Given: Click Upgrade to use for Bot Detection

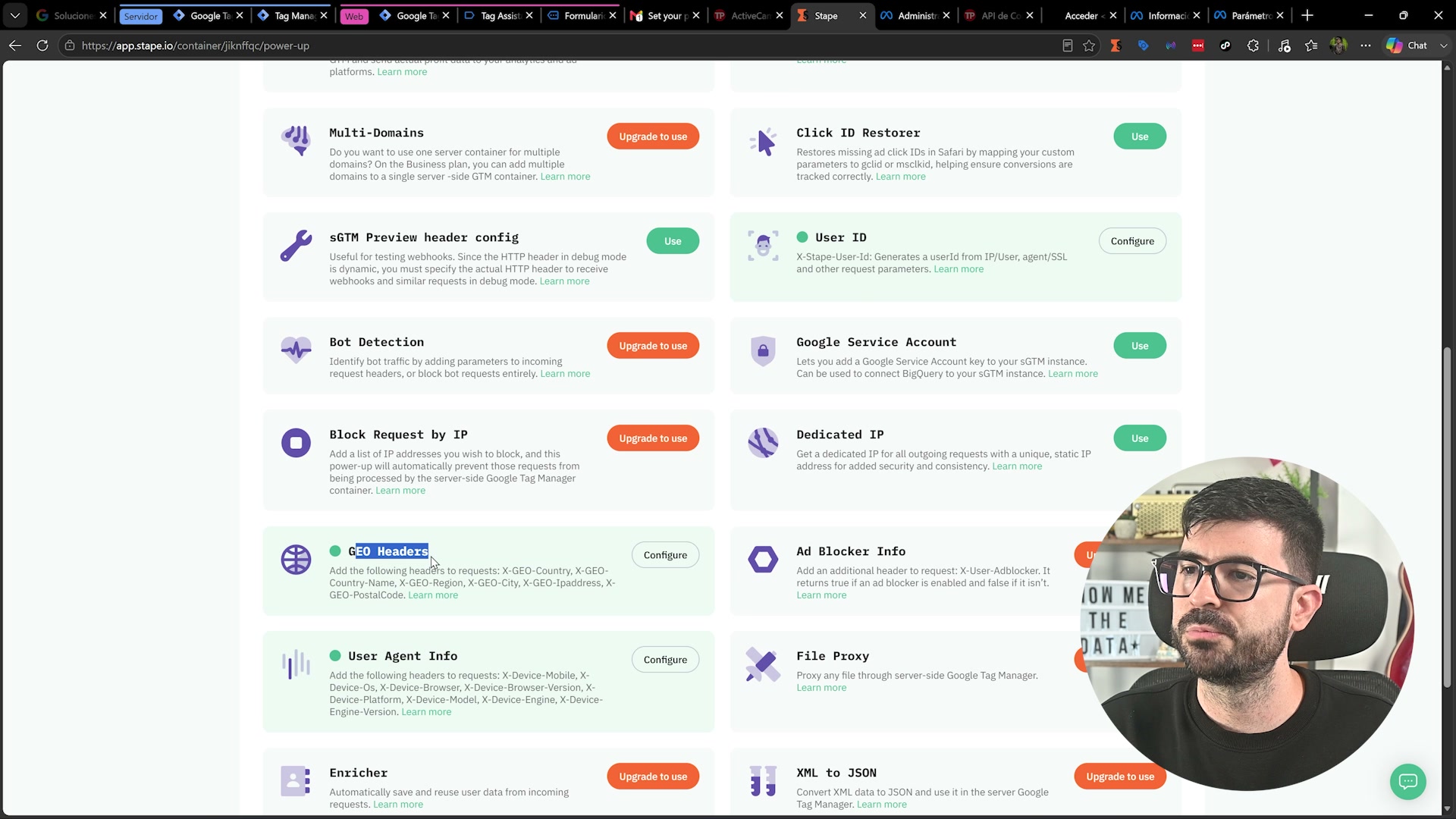Looking at the screenshot, I should click(653, 346).
